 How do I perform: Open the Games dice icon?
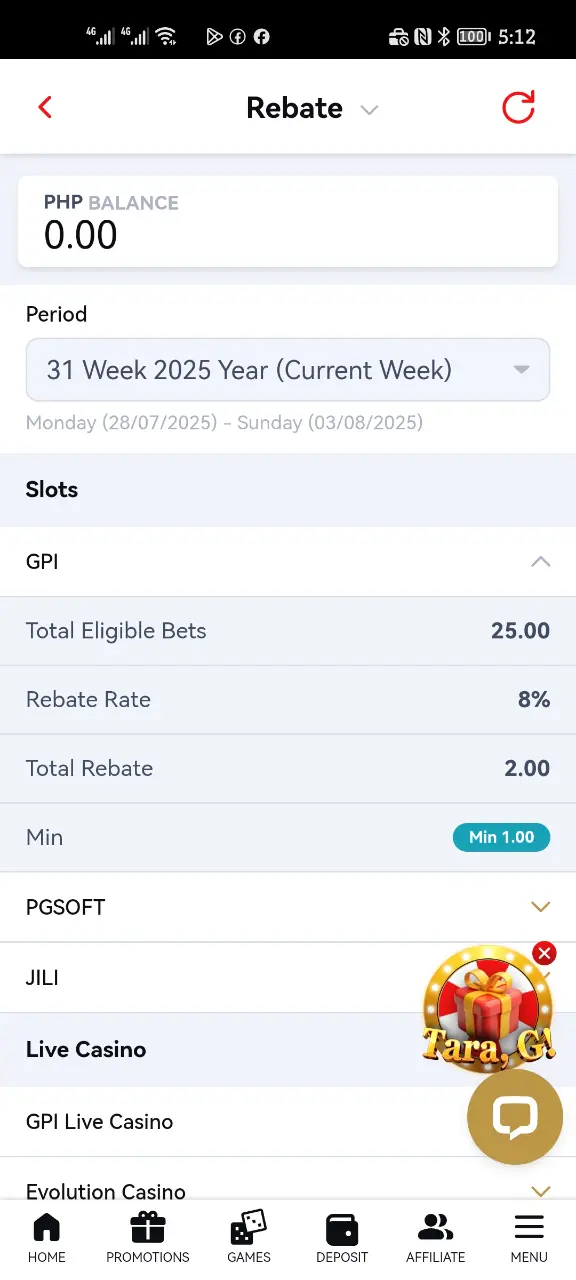click(x=248, y=1227)
